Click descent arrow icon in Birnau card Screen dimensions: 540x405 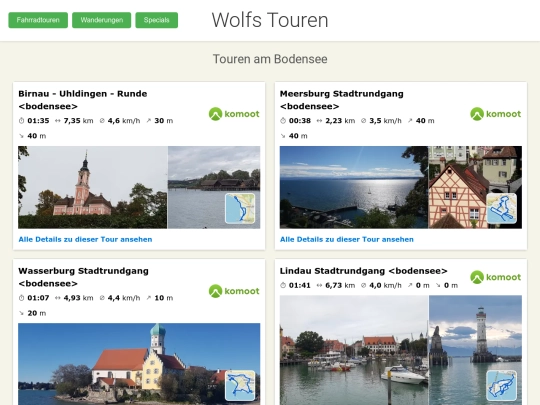(21, 136)
